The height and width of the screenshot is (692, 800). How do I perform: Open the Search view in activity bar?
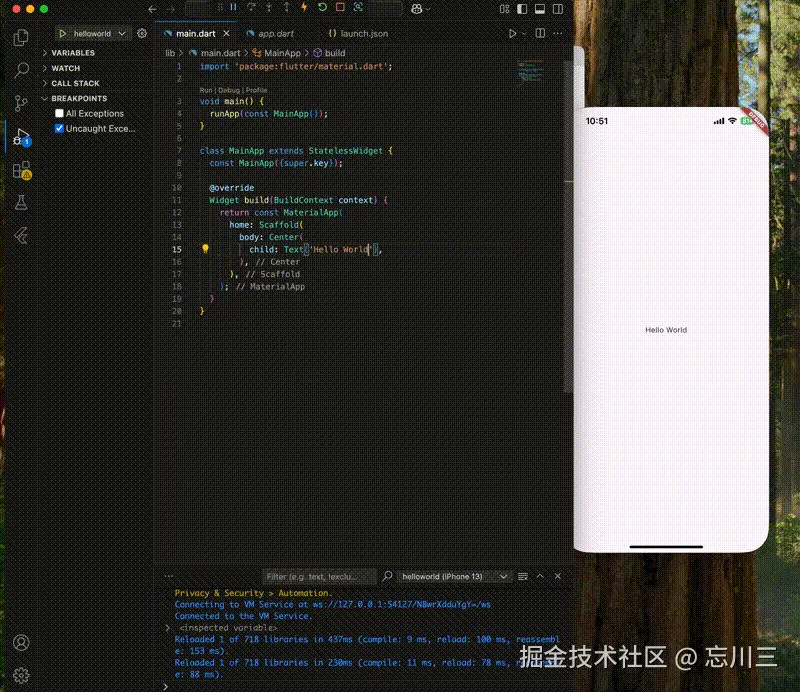coord(21,70)
